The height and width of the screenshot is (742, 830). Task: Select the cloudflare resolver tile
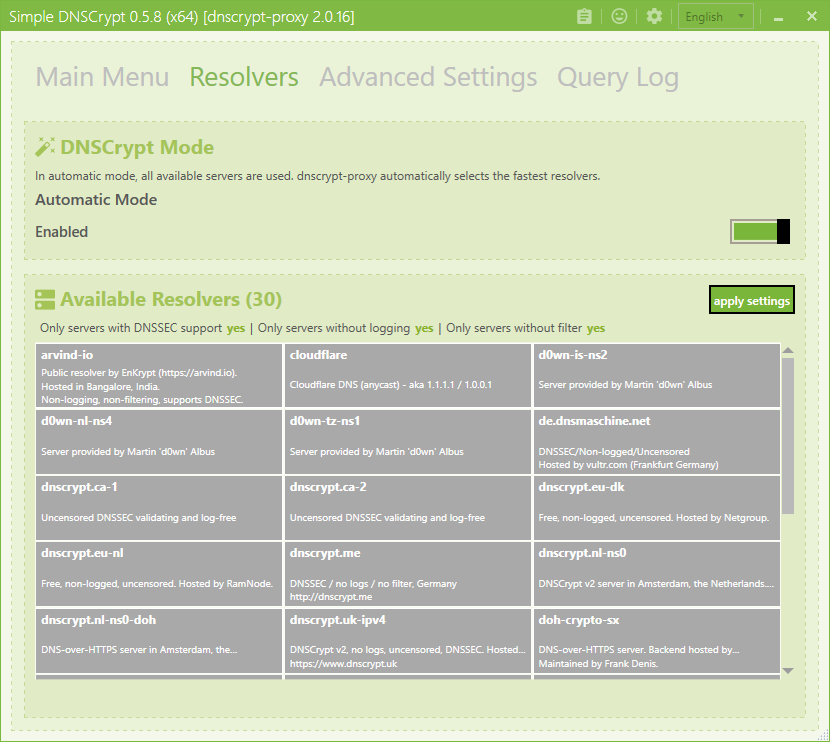[x=407, y=375]
